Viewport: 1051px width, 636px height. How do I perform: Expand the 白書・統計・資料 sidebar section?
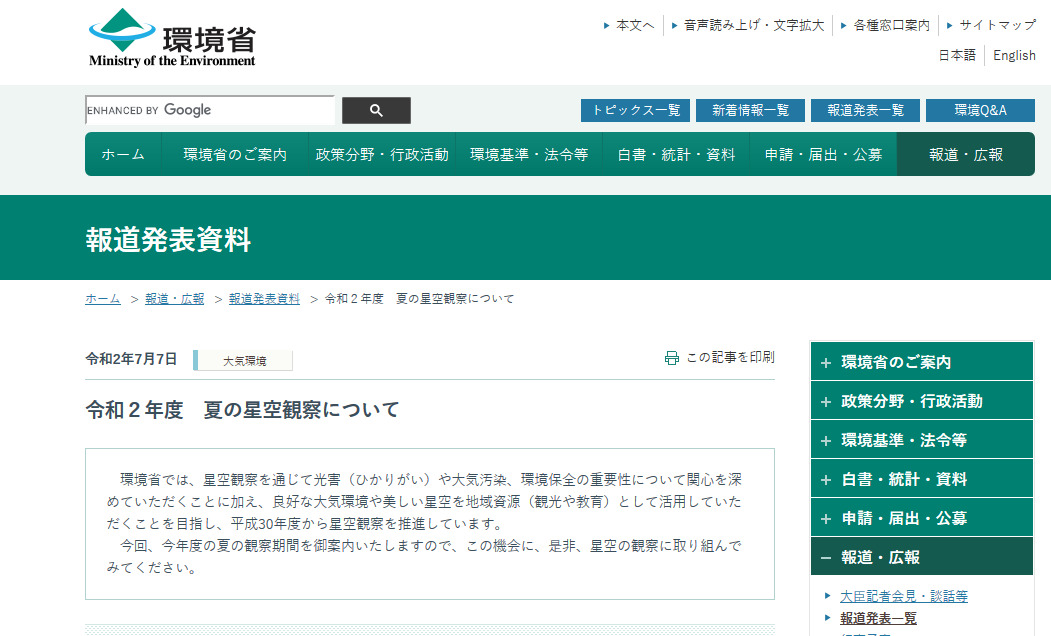pos(920,479)
